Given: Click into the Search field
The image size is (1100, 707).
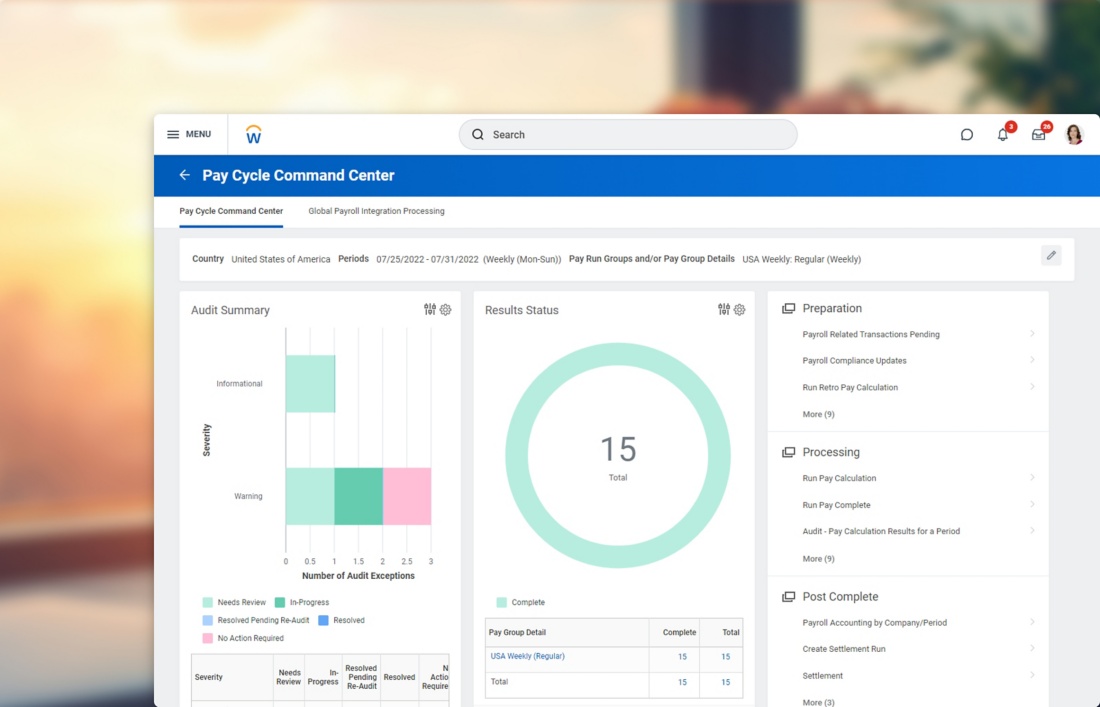Looking at the screenshot, I should tap(628, 135).
